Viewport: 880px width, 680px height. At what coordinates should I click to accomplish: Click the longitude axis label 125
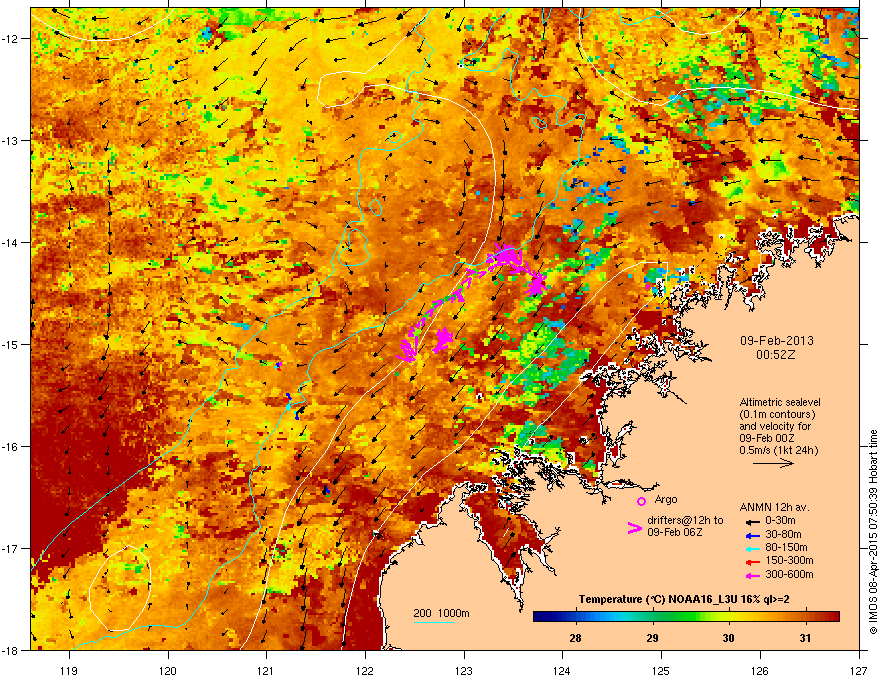pos(661,670)
